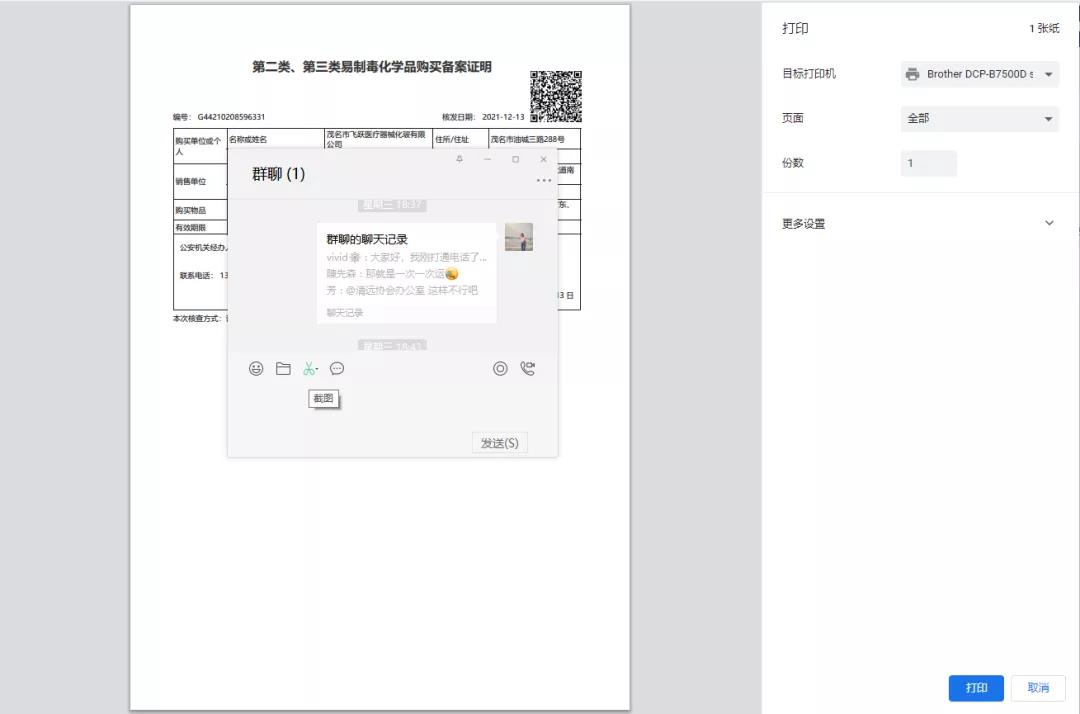
Task: Click the 份数 copies input field
Action: pos(928,163)
